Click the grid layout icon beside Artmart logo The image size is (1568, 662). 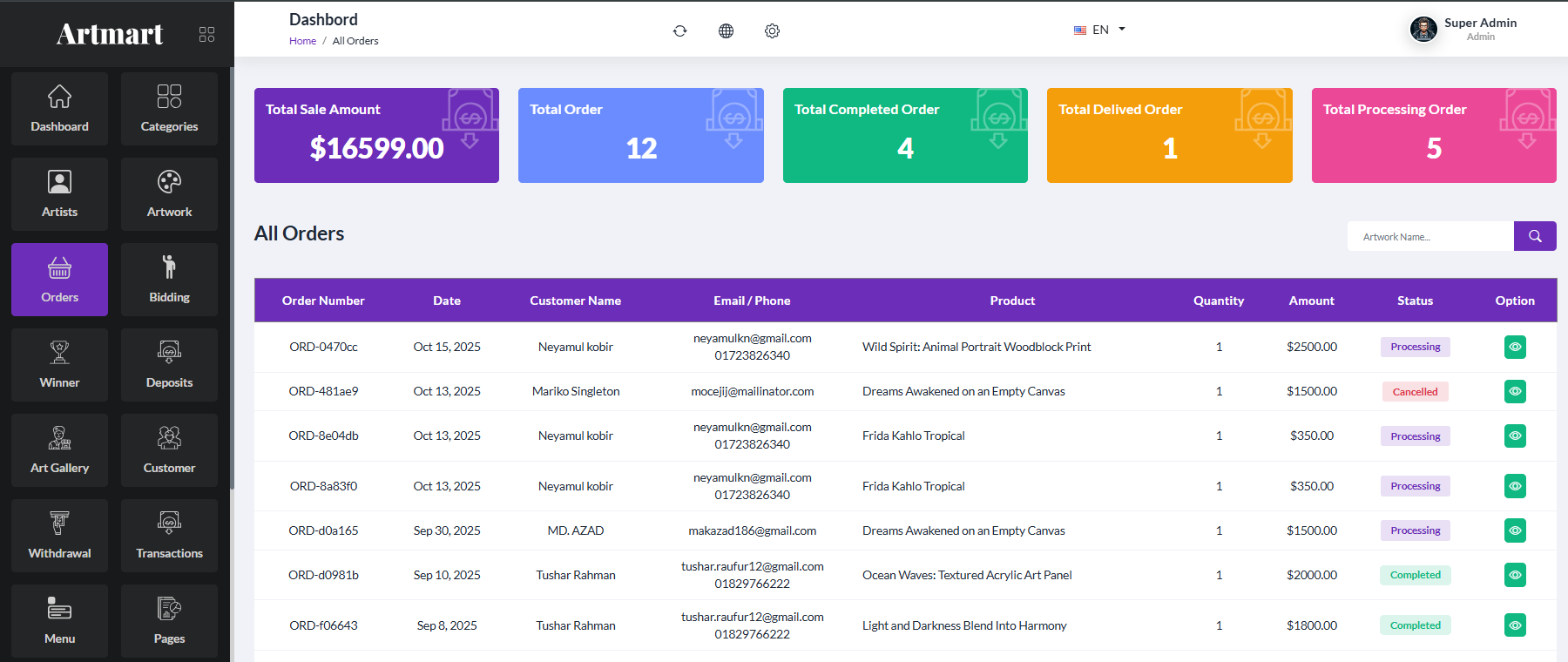tap(206, 34)
